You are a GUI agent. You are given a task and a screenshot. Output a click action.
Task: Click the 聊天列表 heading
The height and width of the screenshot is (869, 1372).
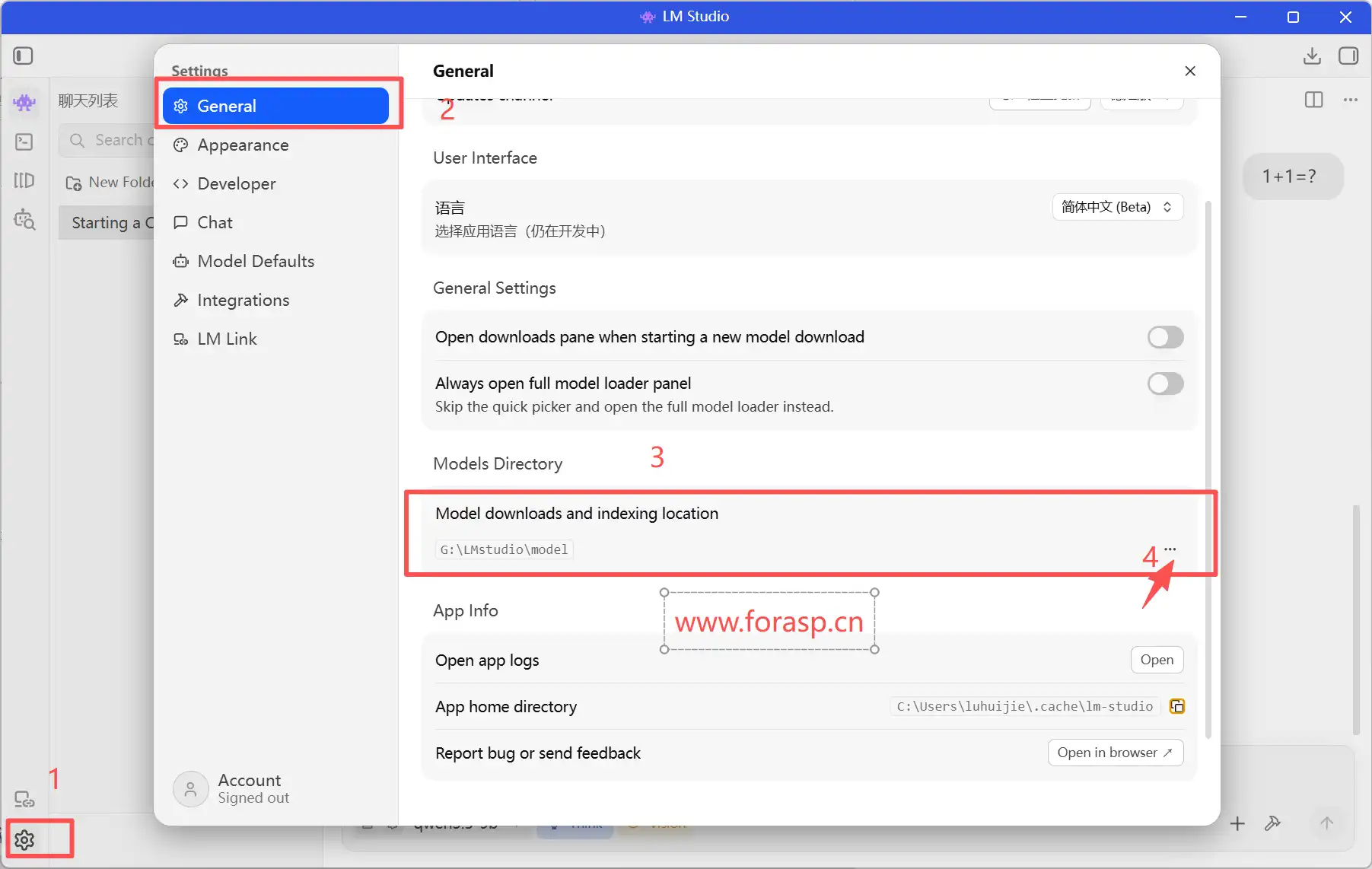[x=88, y=100]
